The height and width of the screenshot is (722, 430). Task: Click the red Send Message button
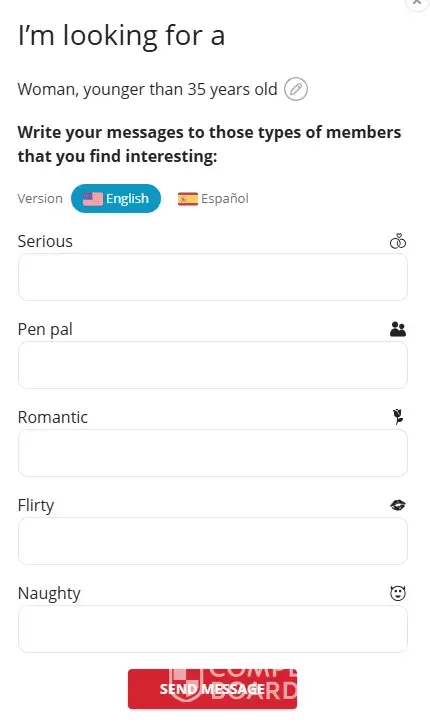coord(212,689)
